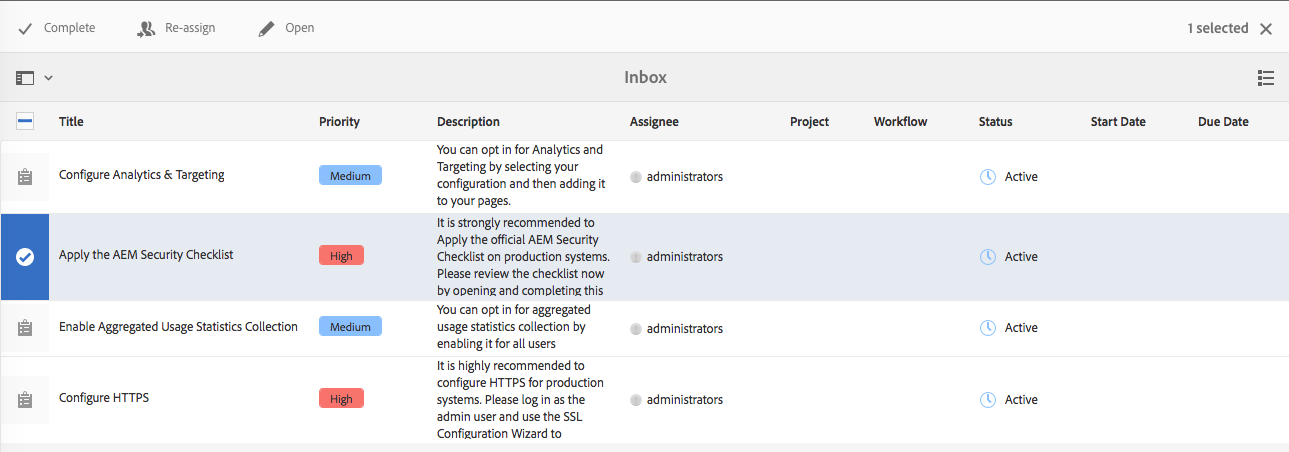Toggle the select-all checkbox in header
This screenshot has width=1289, height=452.
[25, 121]
